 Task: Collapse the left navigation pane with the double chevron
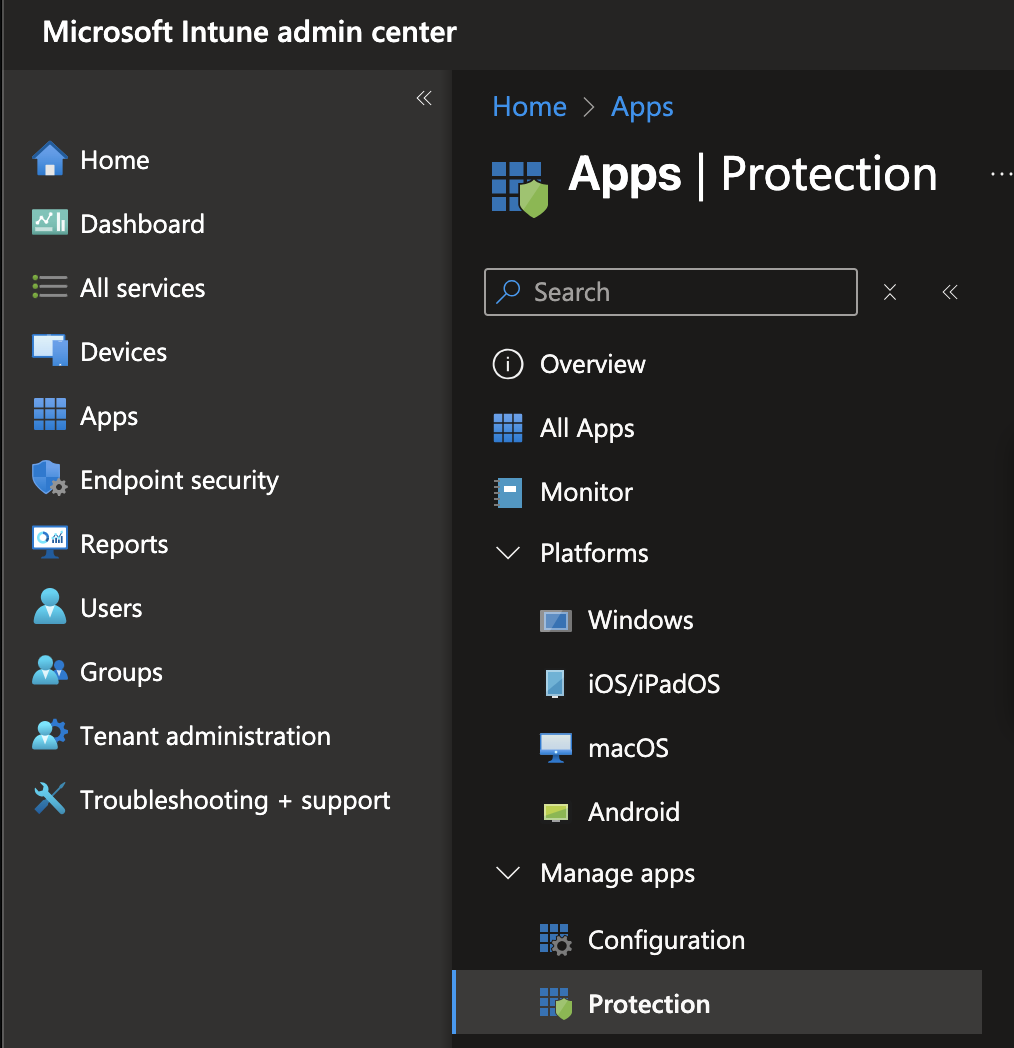[x=423, y=97]
